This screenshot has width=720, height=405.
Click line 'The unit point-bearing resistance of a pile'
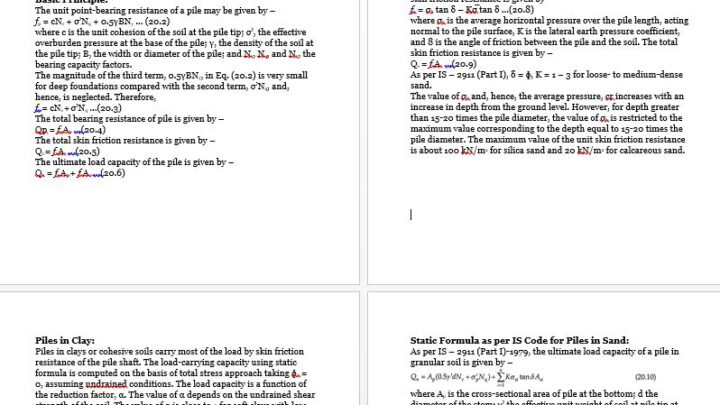pyautogui.click(x=155, y=10)
